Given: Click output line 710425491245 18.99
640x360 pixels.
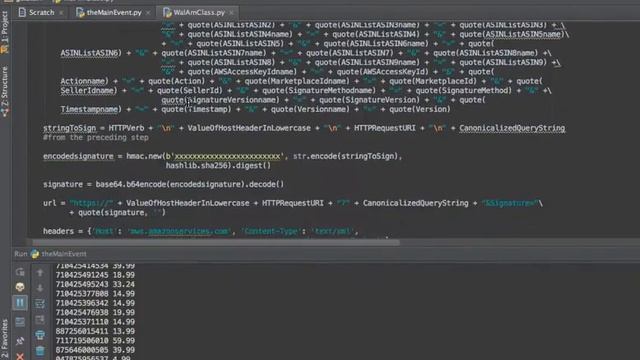Looking at the screenshot, I should [95, 275].
